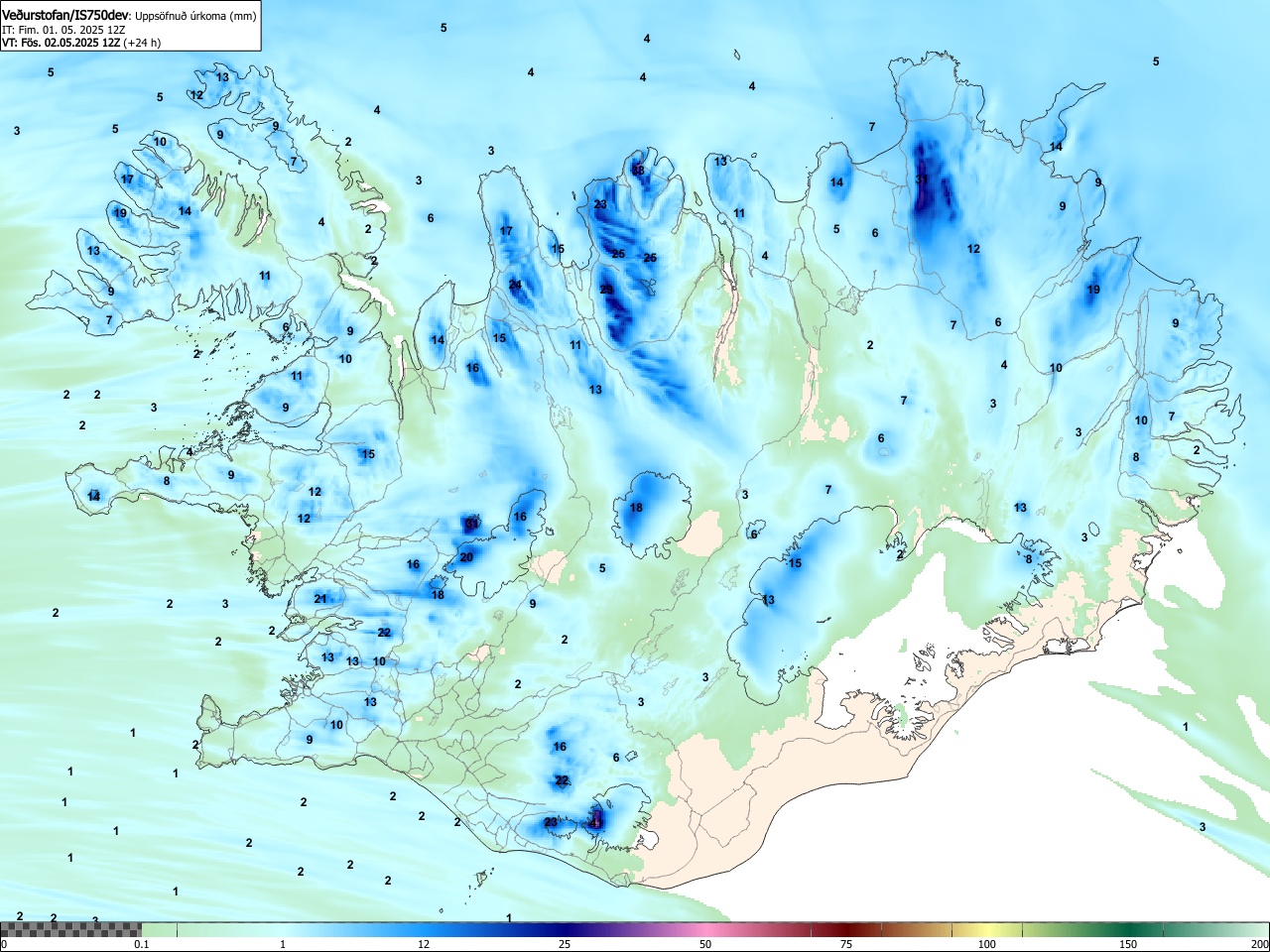Click the 20 precipitation value on map
This screenshot has width=1270, height=952.
point(466,557)
